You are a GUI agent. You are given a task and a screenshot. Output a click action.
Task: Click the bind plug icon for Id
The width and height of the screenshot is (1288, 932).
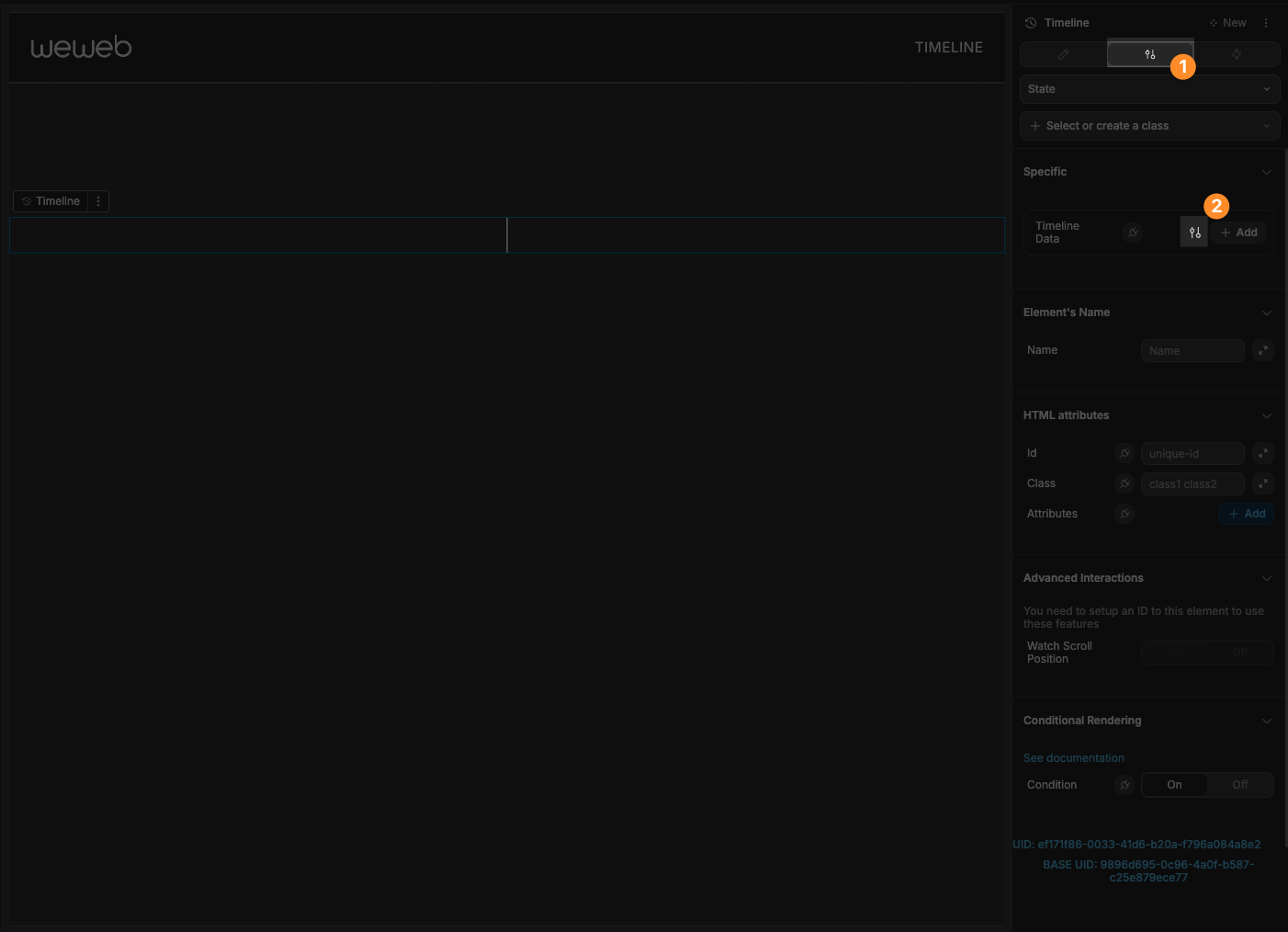pyautogui.click(x=1124, y=453)
